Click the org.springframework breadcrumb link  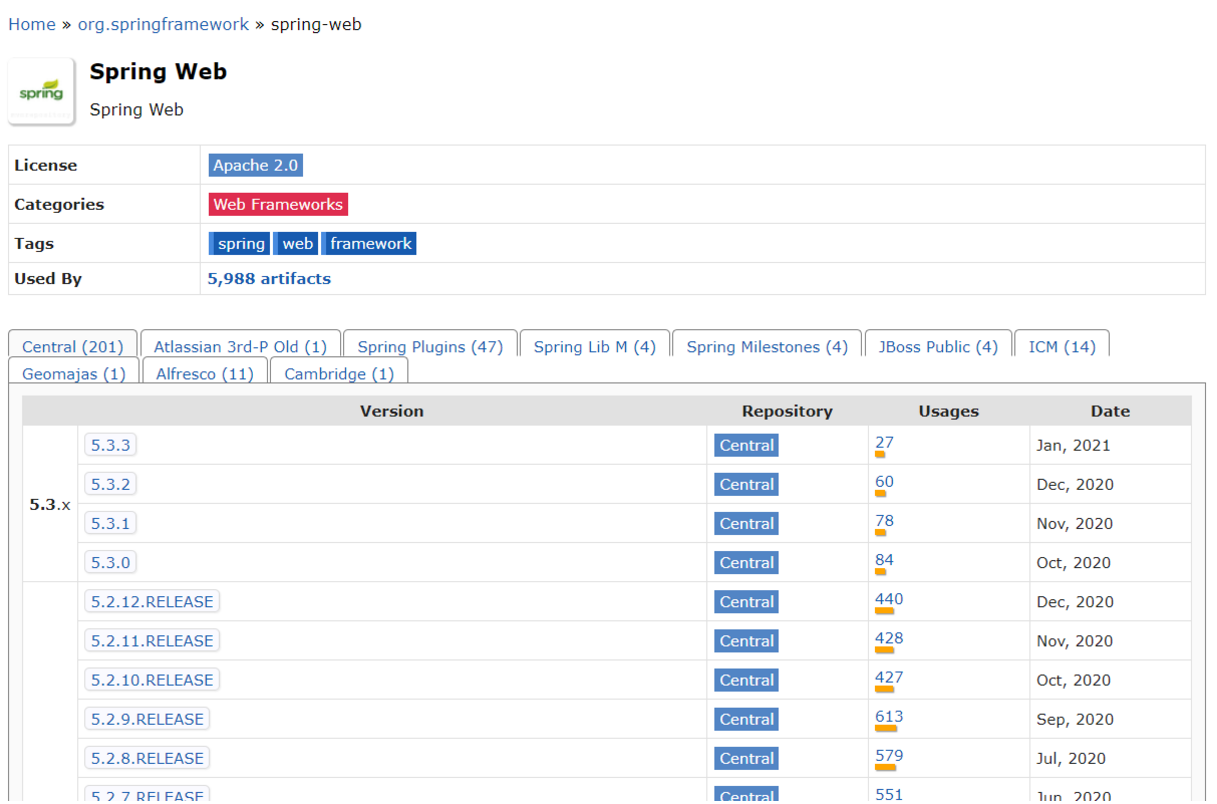[163, 23]
